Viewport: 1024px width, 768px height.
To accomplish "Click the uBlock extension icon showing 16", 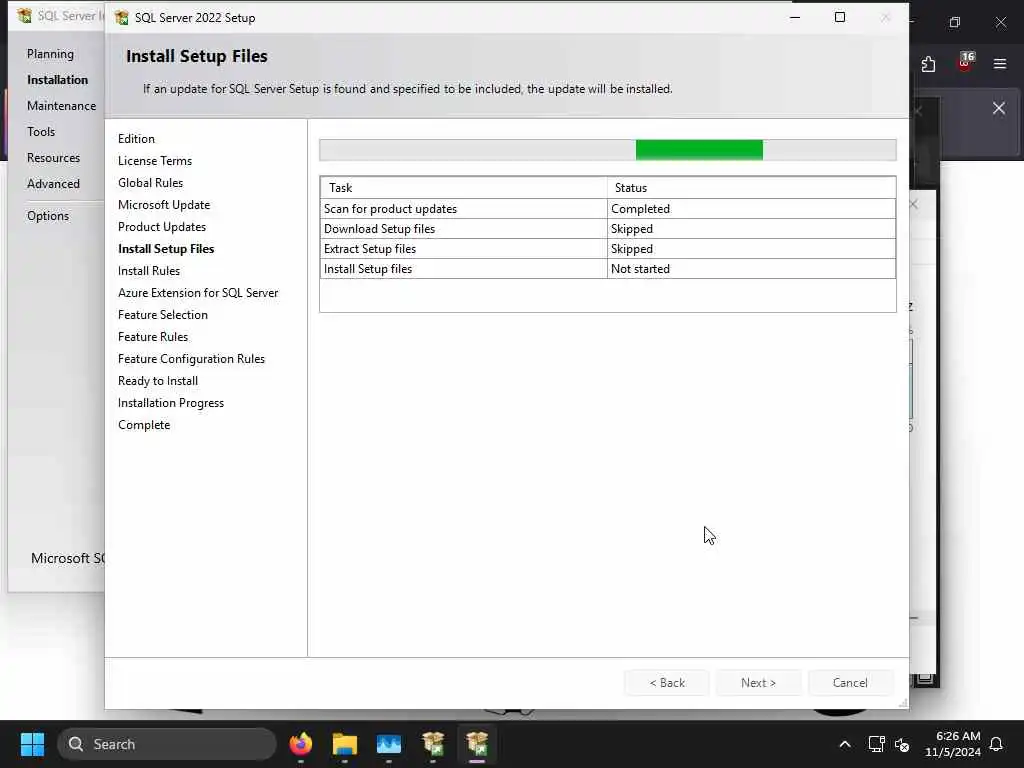I will (x=965, y=62).
